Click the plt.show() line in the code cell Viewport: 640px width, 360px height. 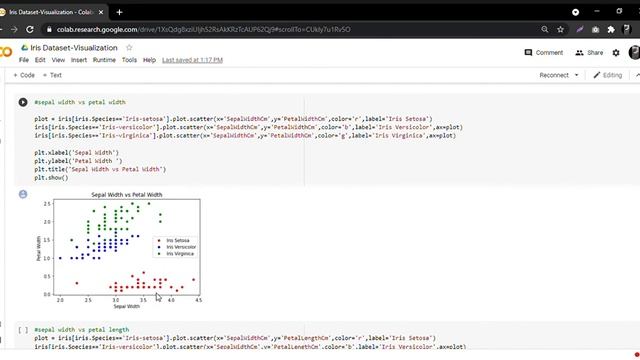(51, 178)
